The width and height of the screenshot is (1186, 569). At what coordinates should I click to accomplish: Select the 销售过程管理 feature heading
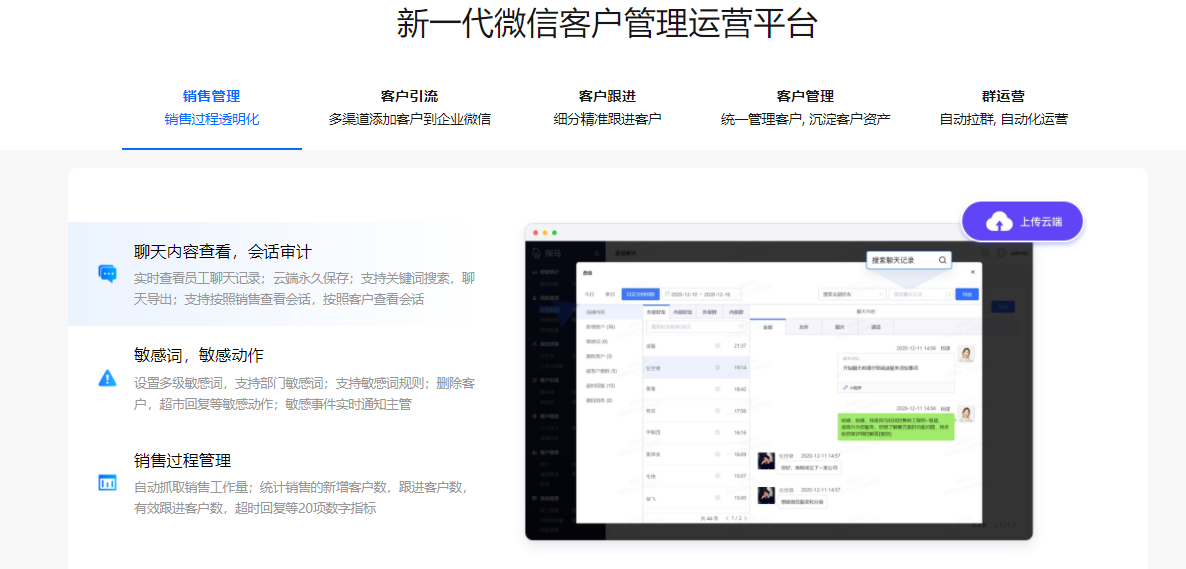click(x=182, y=460)
